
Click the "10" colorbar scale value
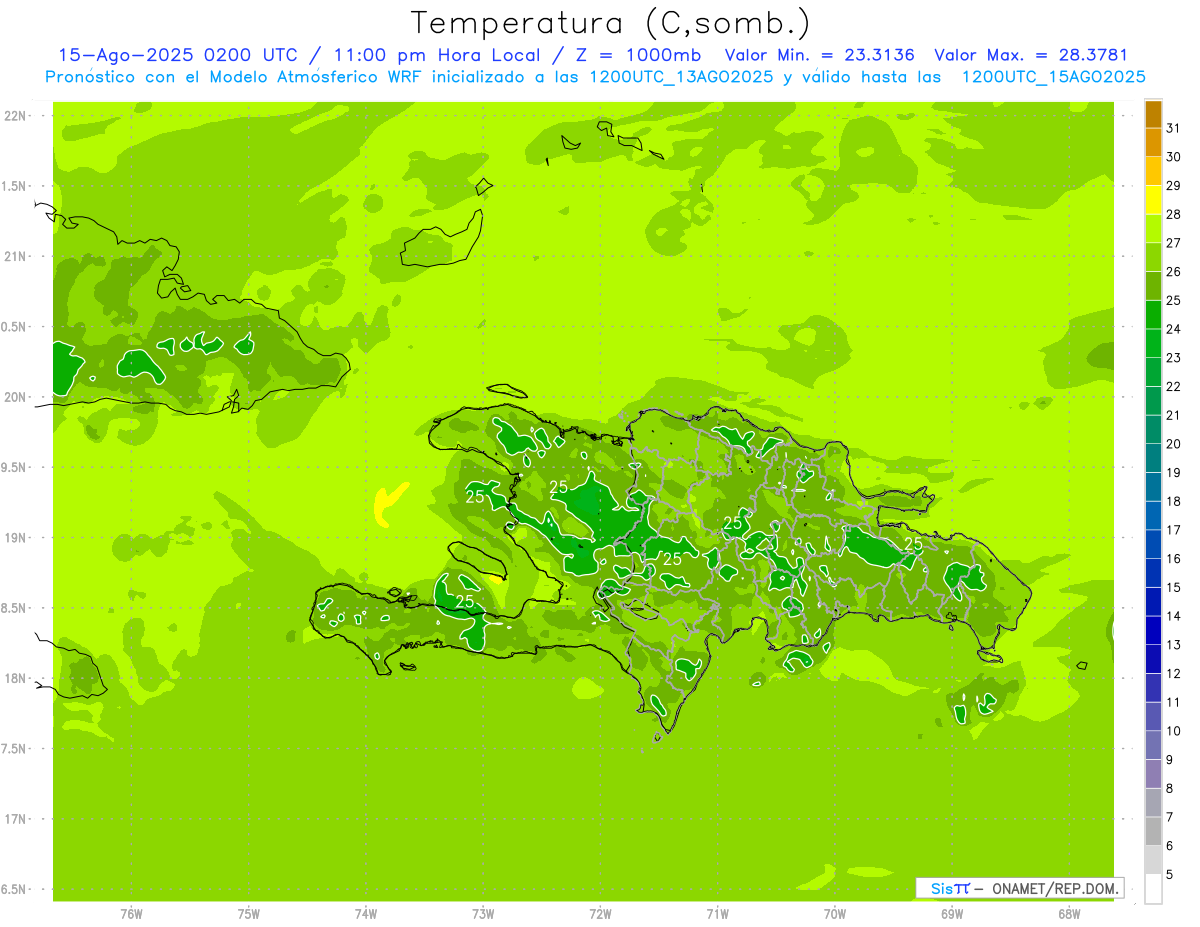click(x=1174, y=731)
